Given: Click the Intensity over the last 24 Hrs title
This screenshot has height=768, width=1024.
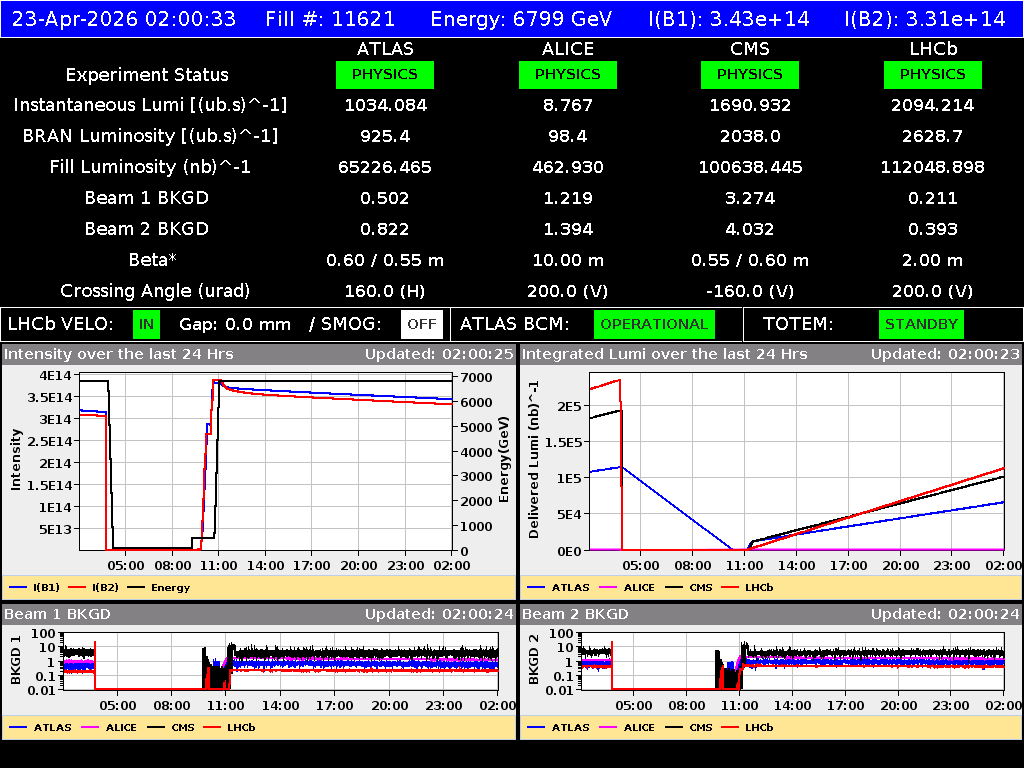Looking at the screenshot, I should (118, 355).
